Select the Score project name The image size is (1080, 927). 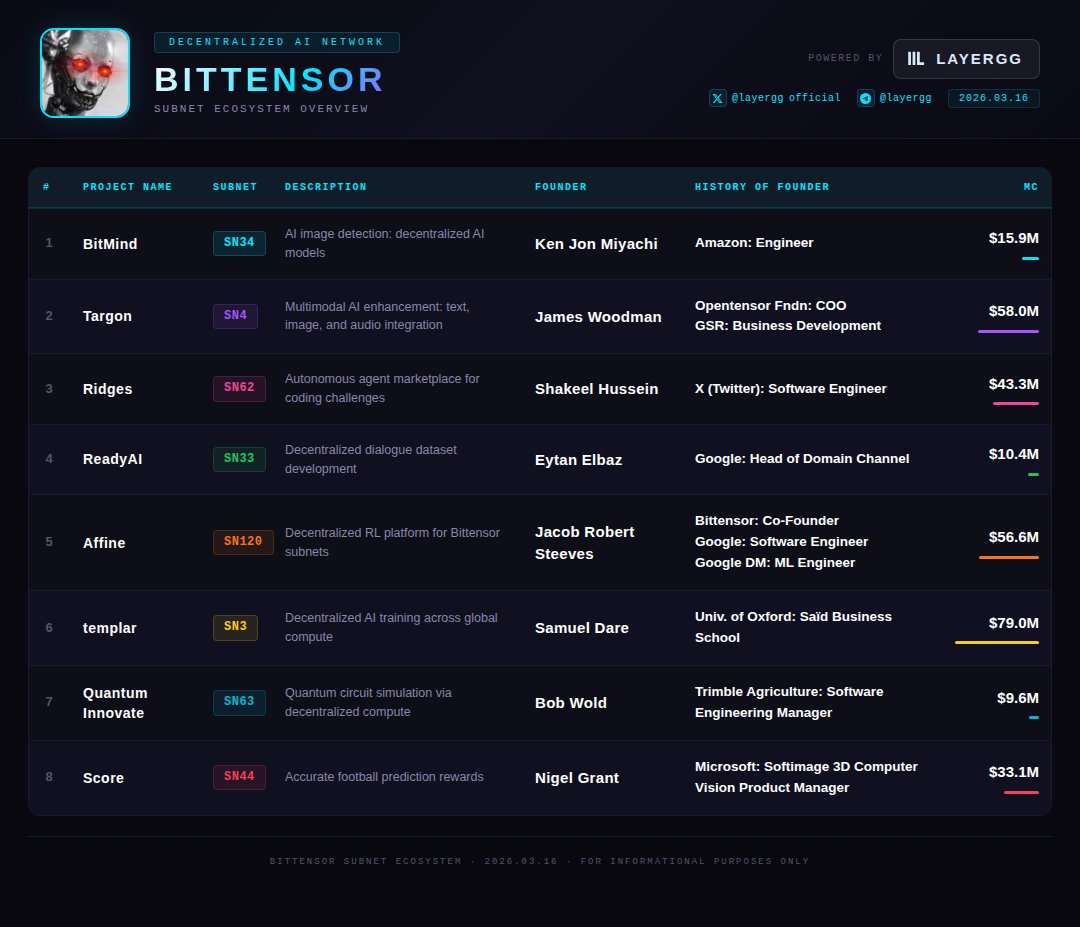[103, 778]
